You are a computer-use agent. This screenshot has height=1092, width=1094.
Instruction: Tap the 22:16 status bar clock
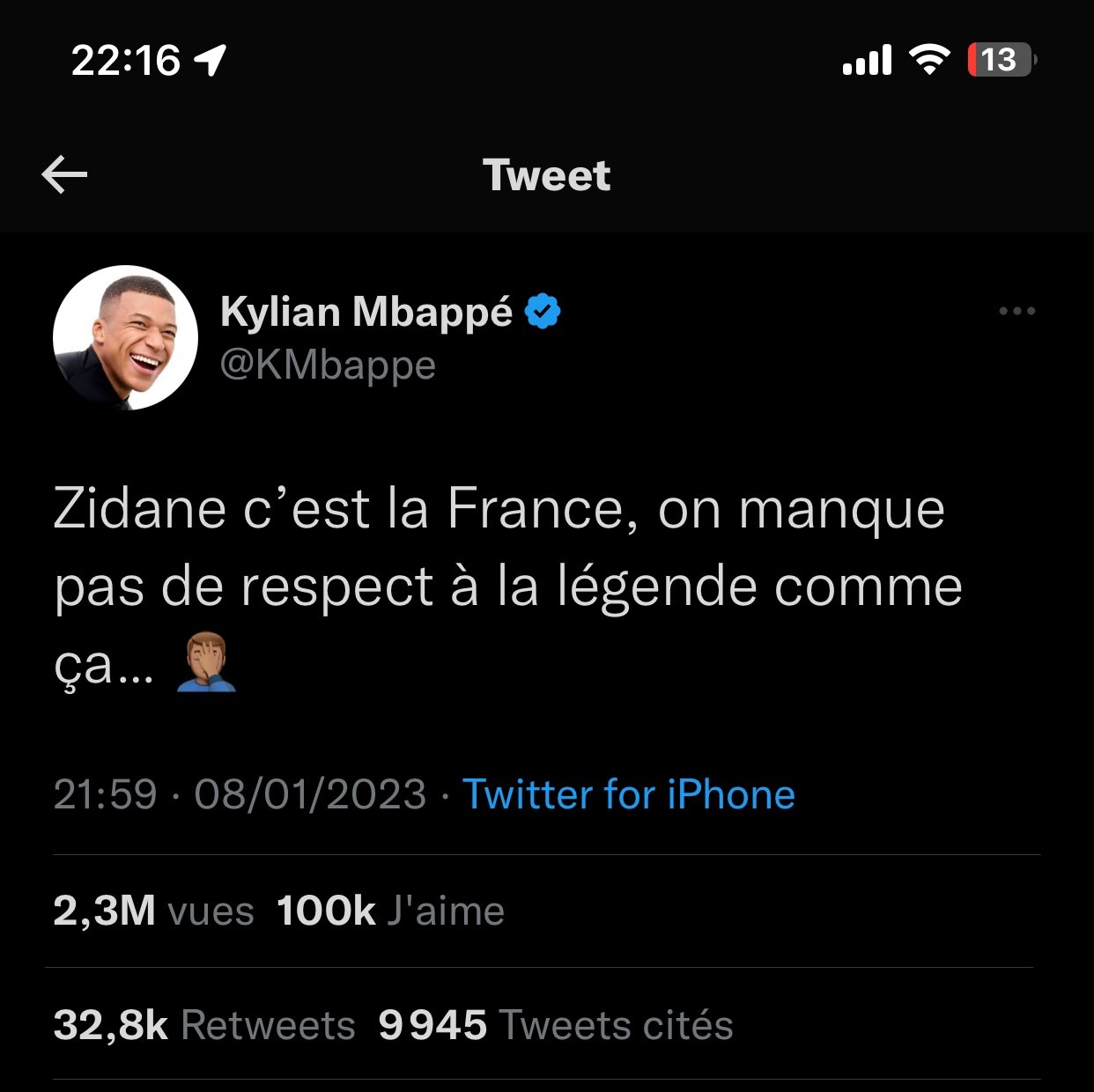pos(125,60)
